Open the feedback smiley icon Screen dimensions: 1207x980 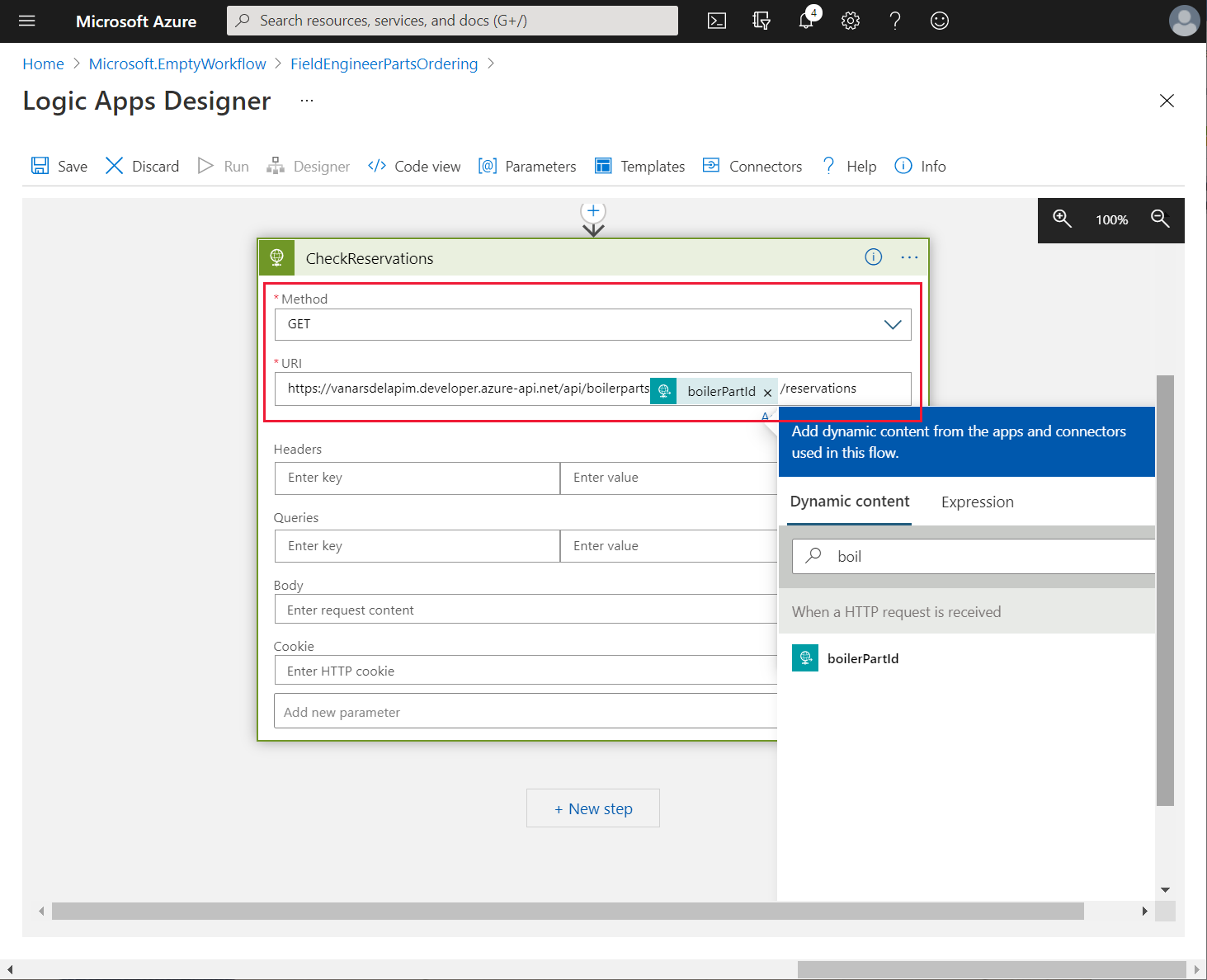coord(939,21)
